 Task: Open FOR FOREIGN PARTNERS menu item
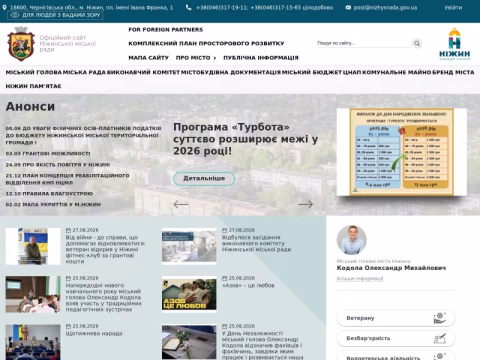coord(166,30)
